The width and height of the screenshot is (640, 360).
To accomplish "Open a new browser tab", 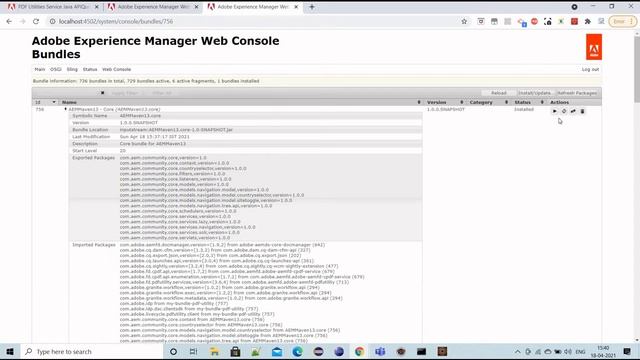I will 312,7.
